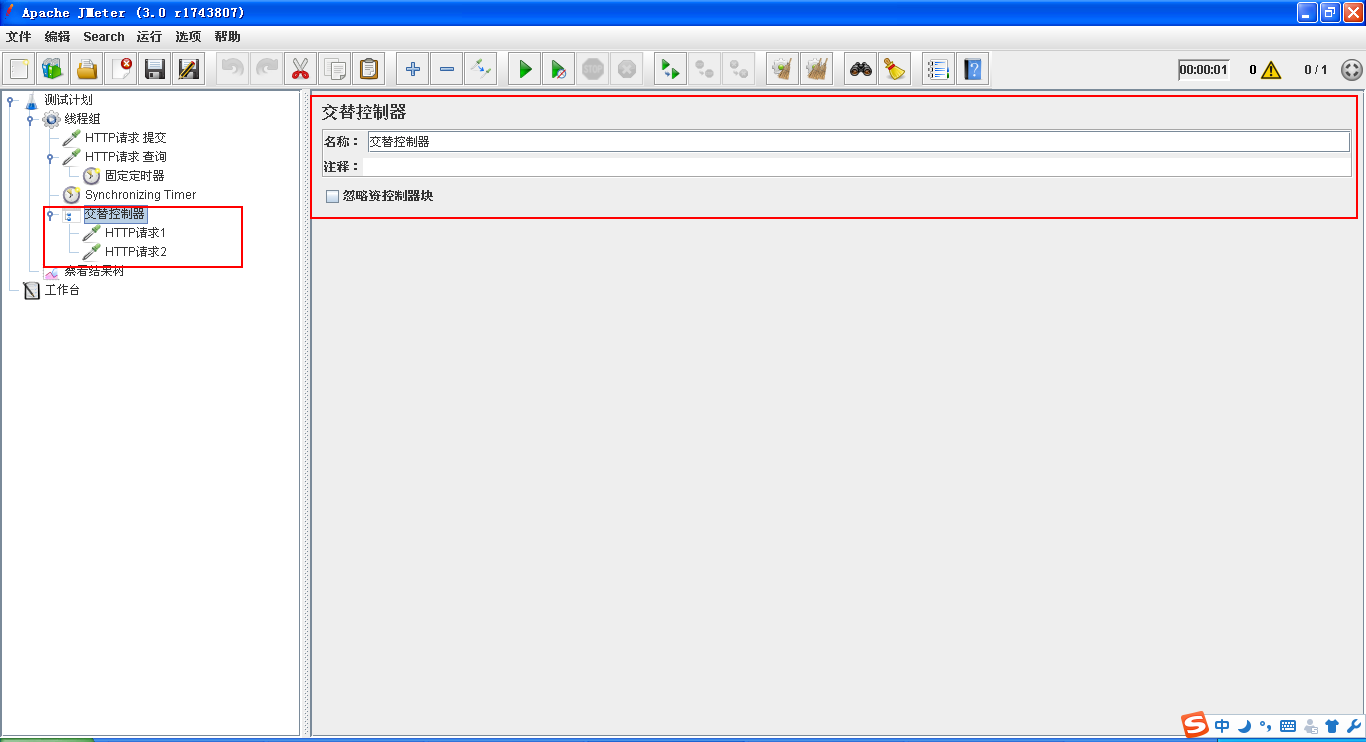Select HTTP请求1 in the tree
This screenshot has height=742, width=1366.
[x=135, y=233]
